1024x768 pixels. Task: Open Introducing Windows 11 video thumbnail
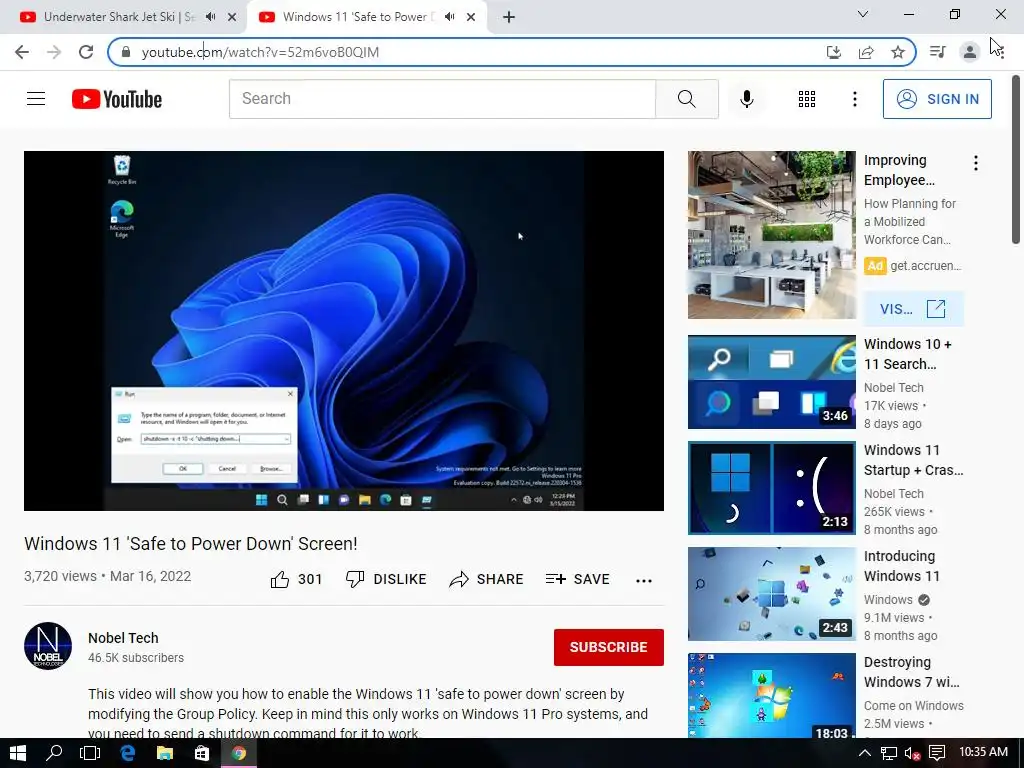(771, 594)
